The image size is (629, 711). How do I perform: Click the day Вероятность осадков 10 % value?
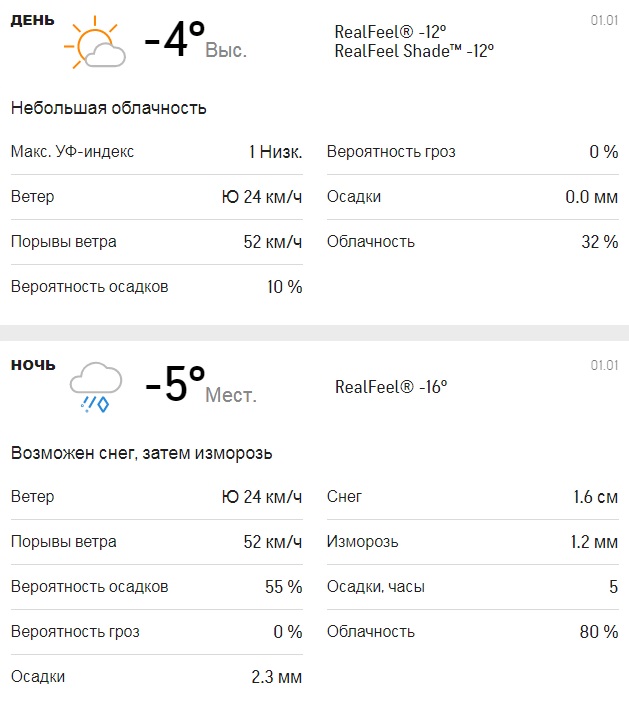[x=282, y=287]
